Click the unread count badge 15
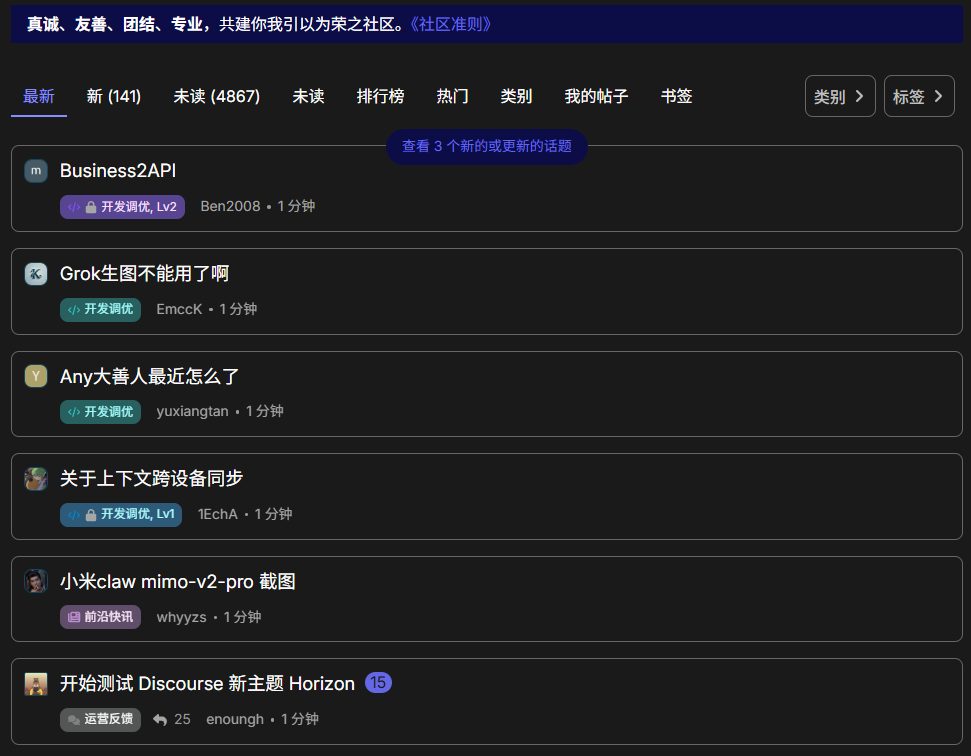 coord(378,683)
